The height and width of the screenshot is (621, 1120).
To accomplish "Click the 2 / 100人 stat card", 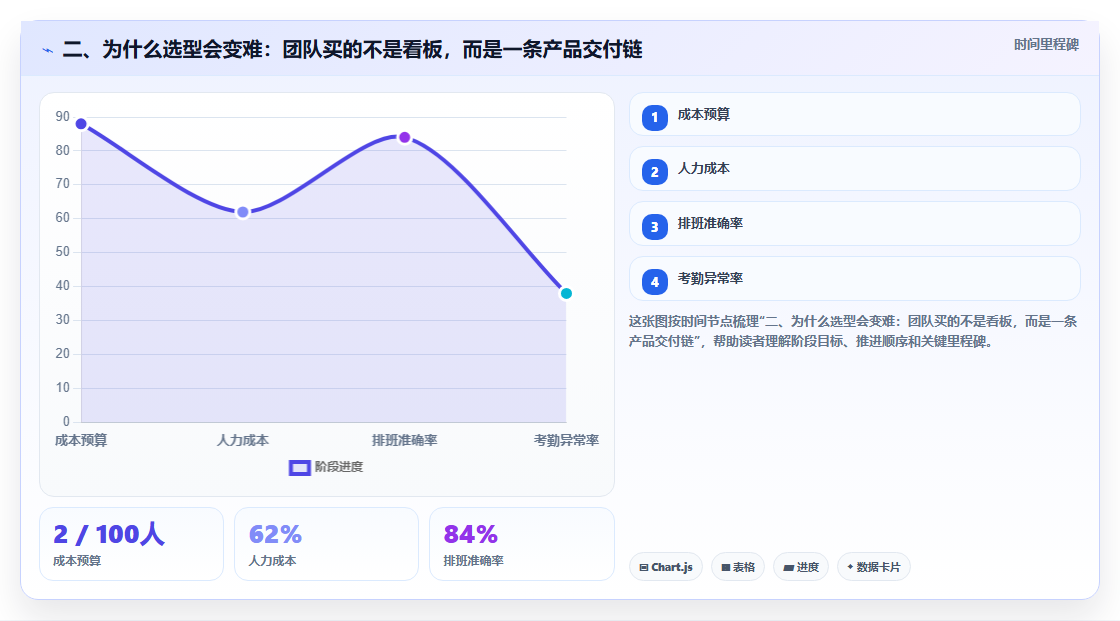I will coord(131,544).
